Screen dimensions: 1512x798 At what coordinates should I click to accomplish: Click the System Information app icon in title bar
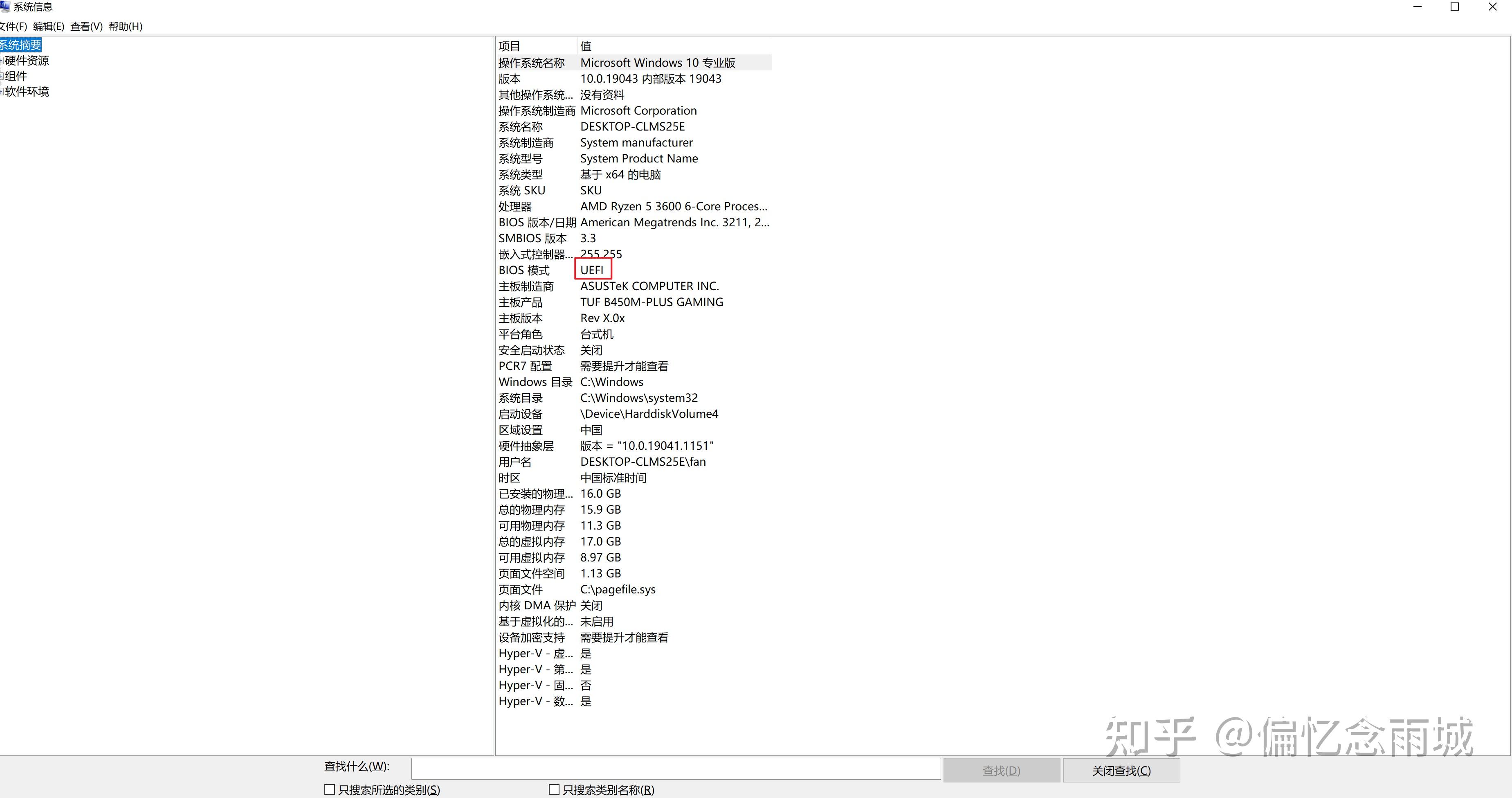(x=4, y=7)
